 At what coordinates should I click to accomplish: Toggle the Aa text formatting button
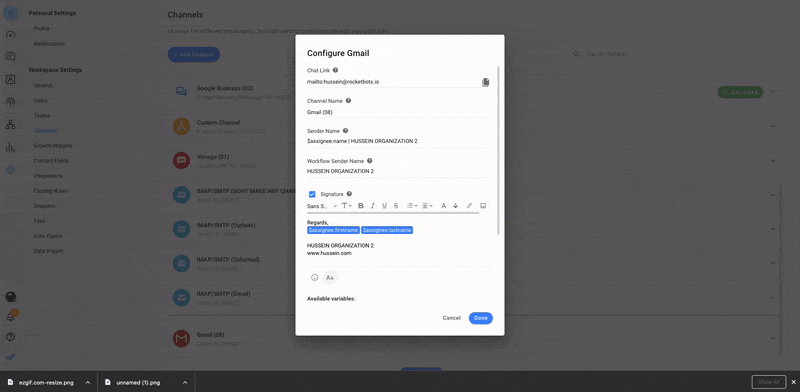pyautogui.click(x=330, y=278)
